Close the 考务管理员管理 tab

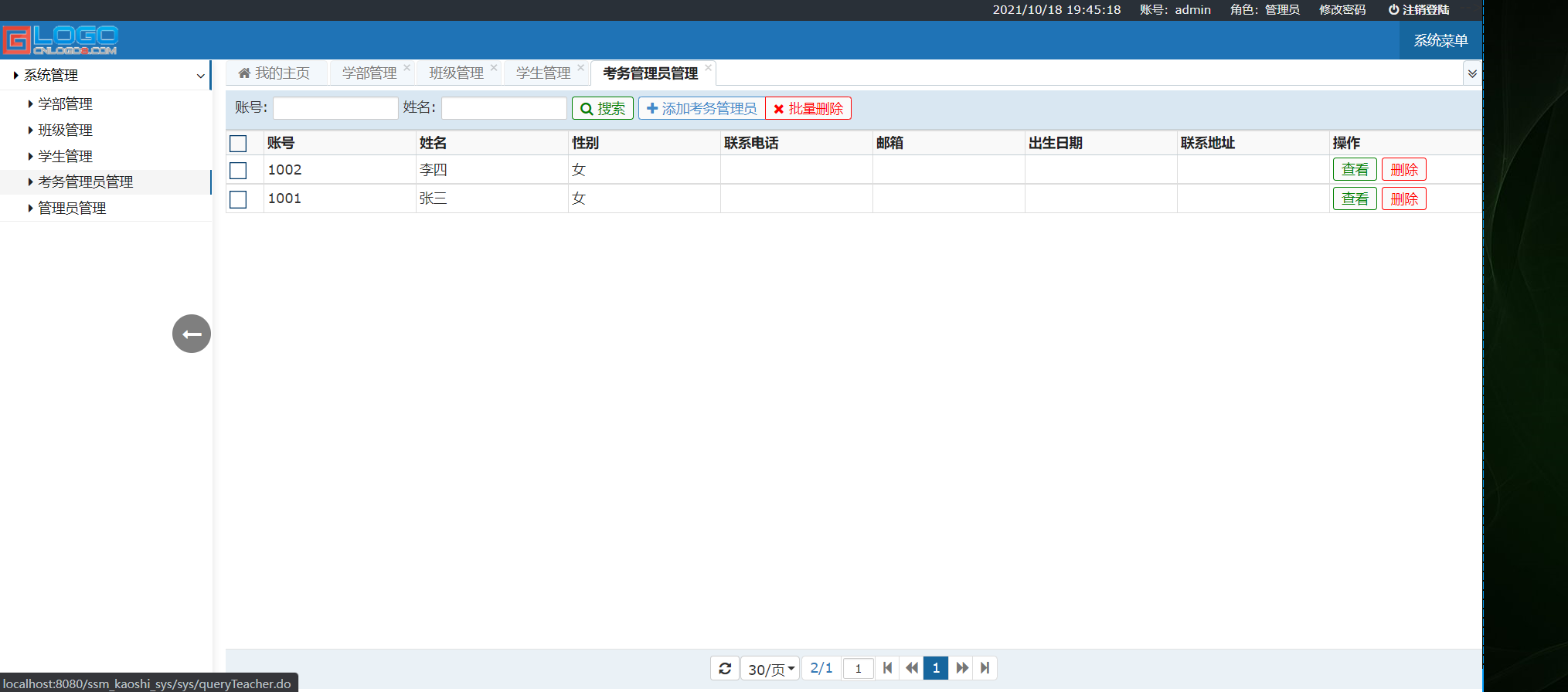pos(709,67)
